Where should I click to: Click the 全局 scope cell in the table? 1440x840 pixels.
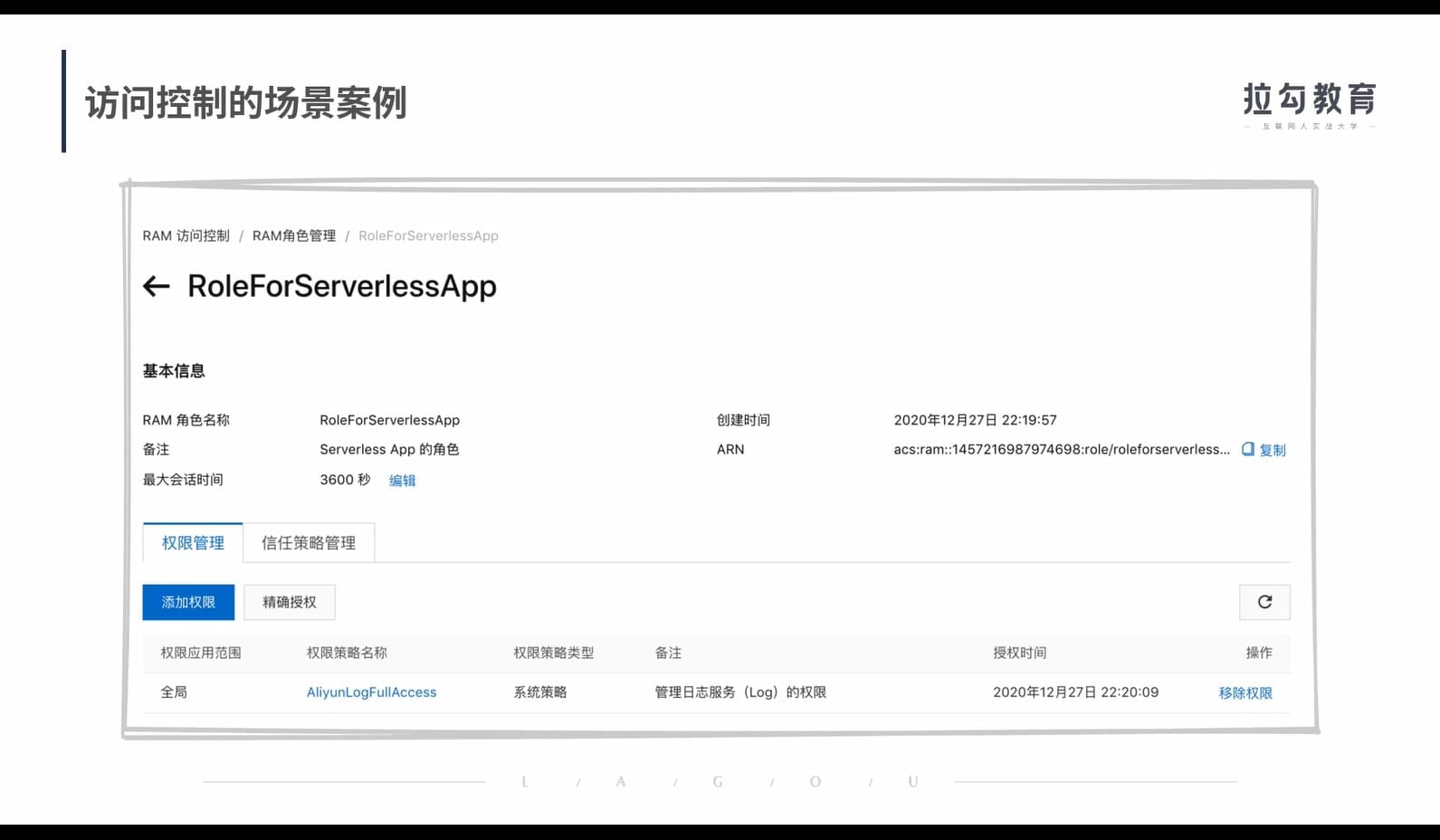click(174, 692)
